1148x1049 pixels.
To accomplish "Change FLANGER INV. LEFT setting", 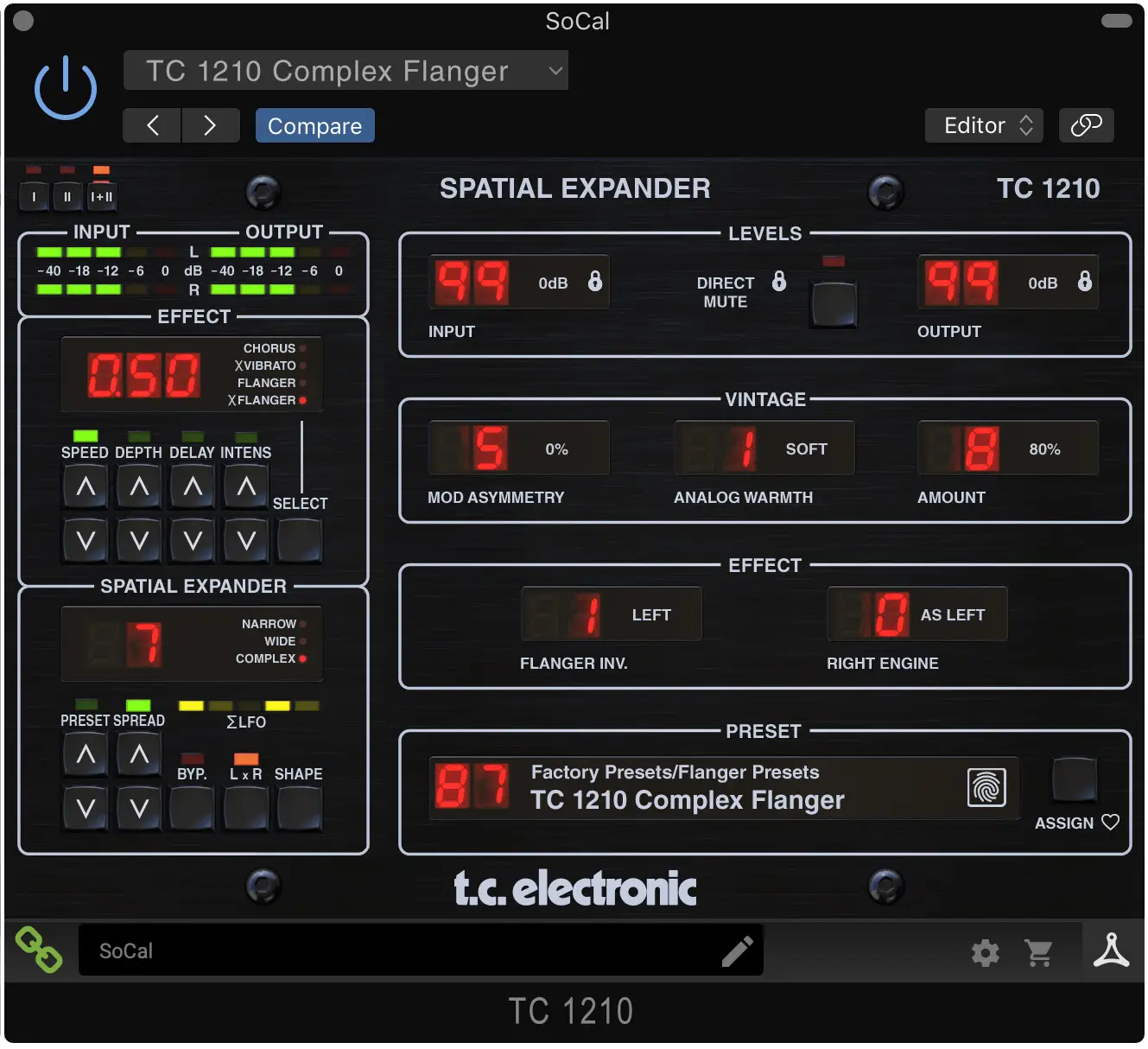I will point(612,614).
